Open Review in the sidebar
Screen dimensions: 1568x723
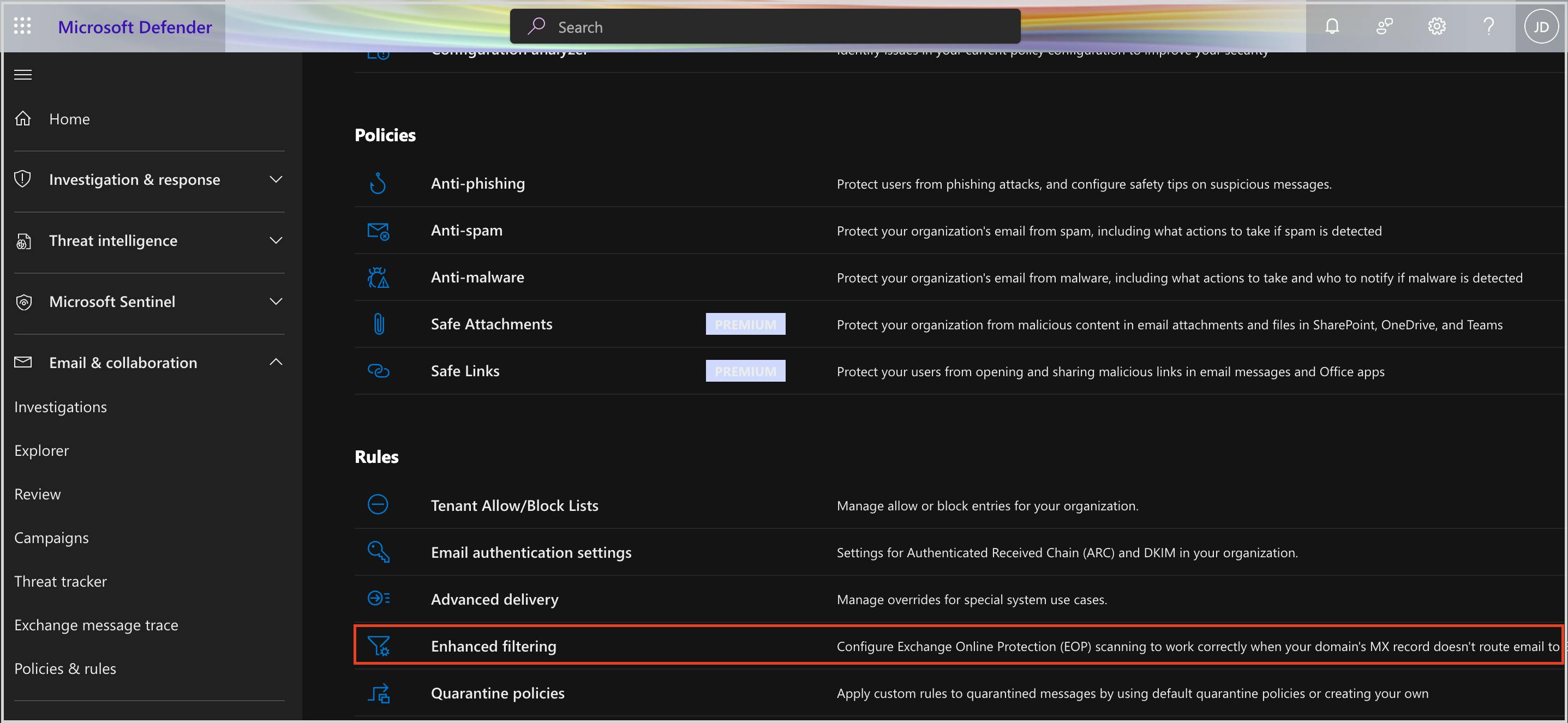point(37,495)
